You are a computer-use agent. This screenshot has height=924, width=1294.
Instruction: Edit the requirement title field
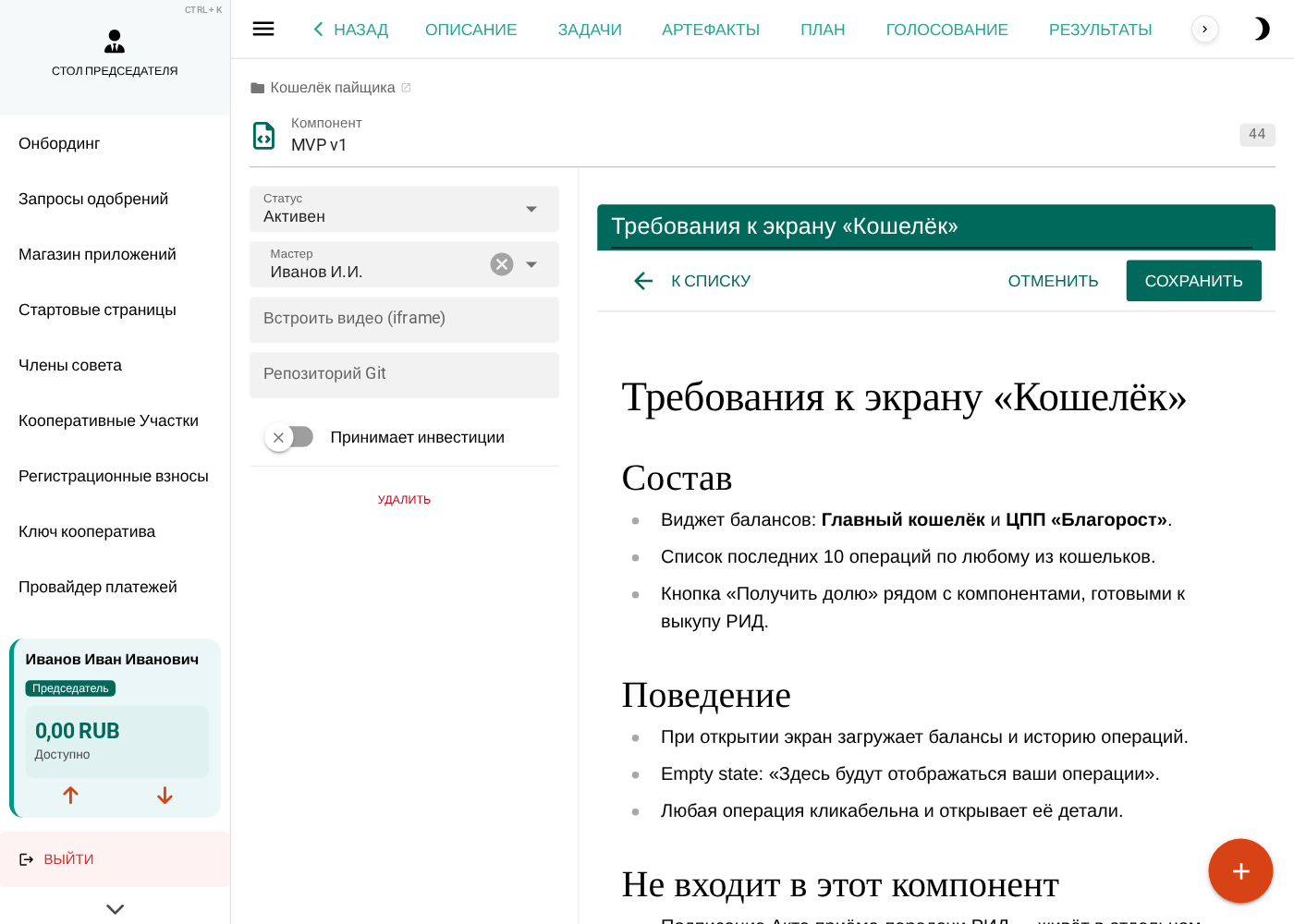click(x=932, y=227)
